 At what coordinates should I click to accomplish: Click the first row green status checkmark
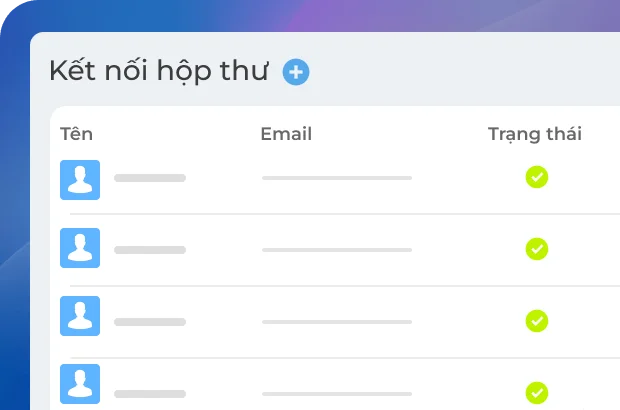[x=537, y=177]
